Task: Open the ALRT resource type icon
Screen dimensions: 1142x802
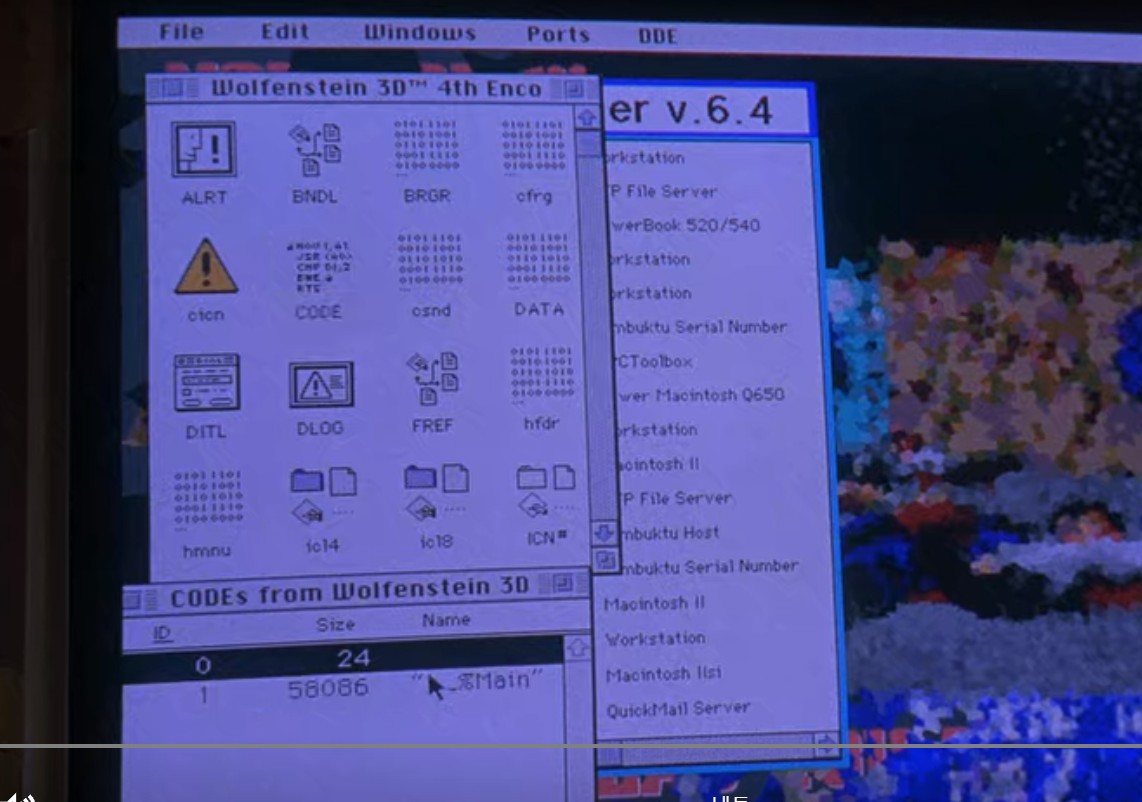Action: (204, 150)
